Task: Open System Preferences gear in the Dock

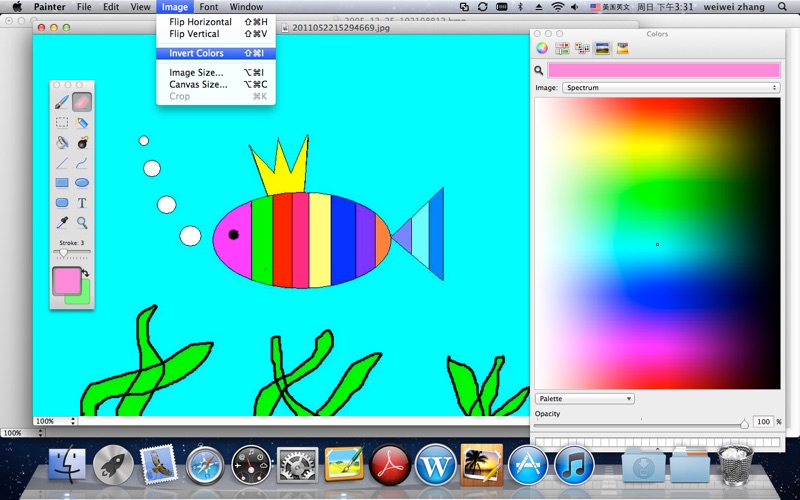Action: pyautogui.click(x=297, y=465)
